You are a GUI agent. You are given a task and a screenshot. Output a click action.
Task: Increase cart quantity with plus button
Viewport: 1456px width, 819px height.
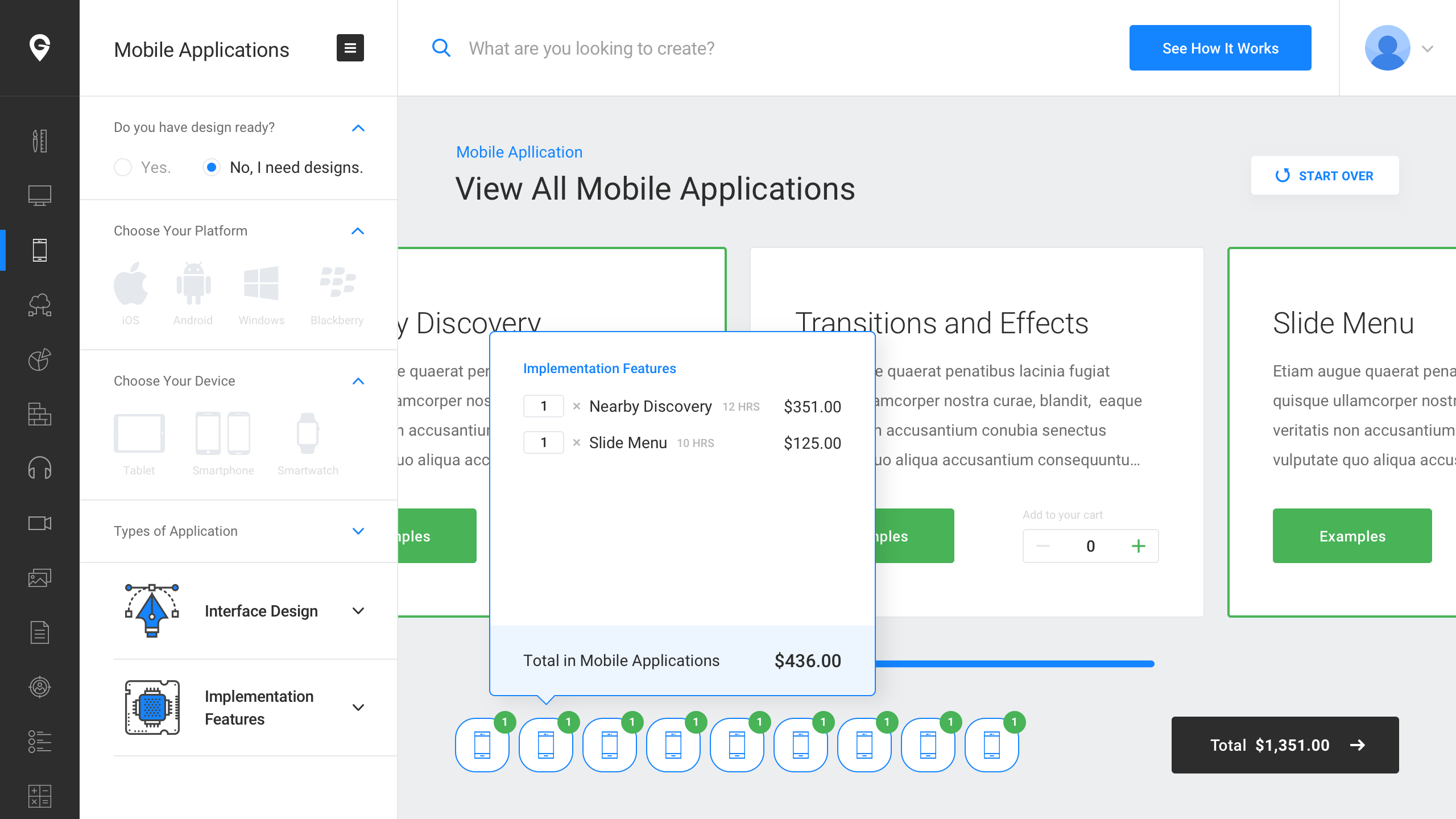(x=1138, y=546)
